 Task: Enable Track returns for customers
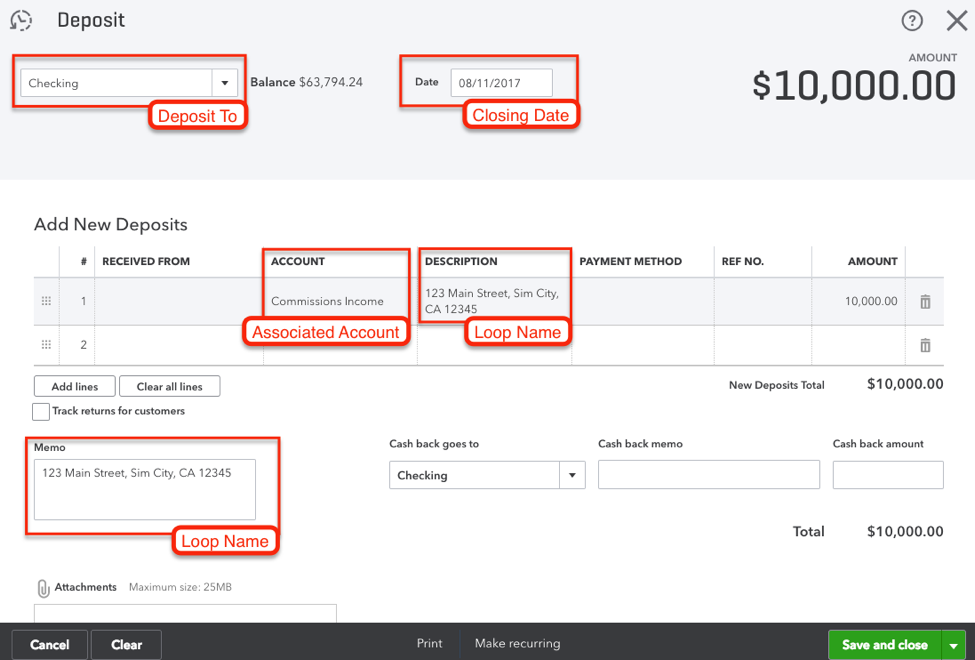40,411
